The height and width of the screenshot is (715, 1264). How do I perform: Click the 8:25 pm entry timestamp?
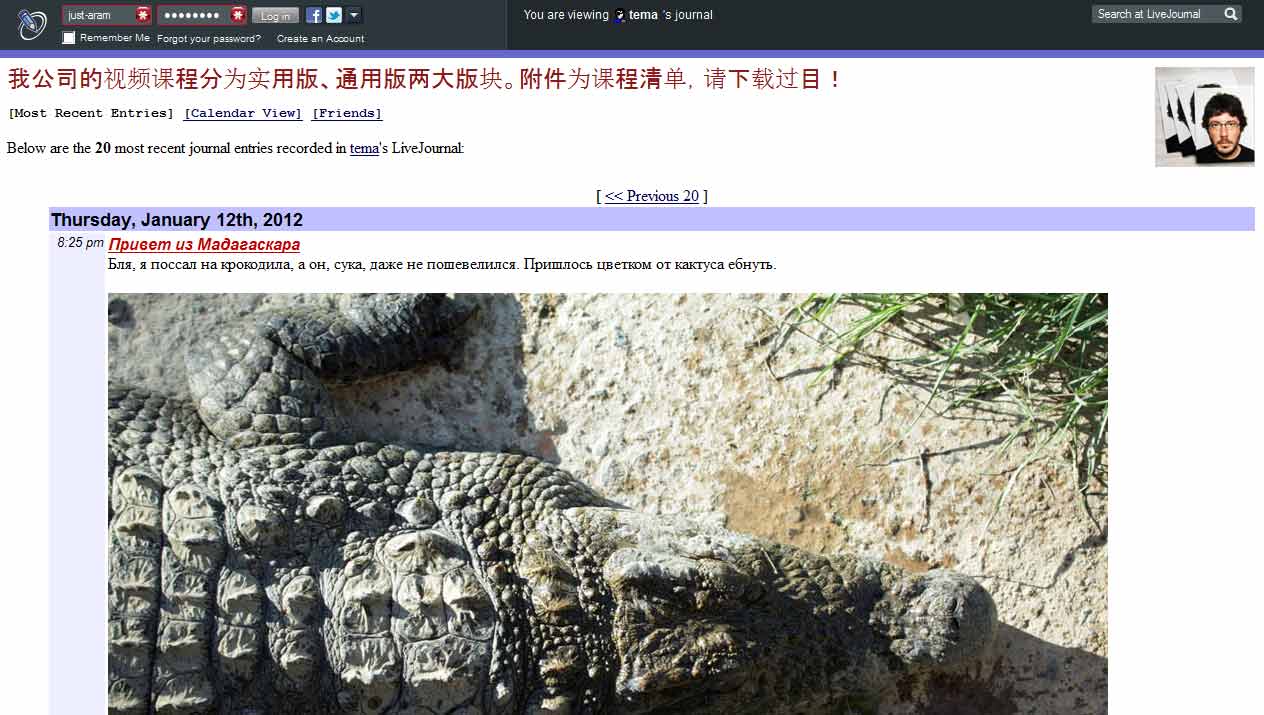[x=81, y=243]
